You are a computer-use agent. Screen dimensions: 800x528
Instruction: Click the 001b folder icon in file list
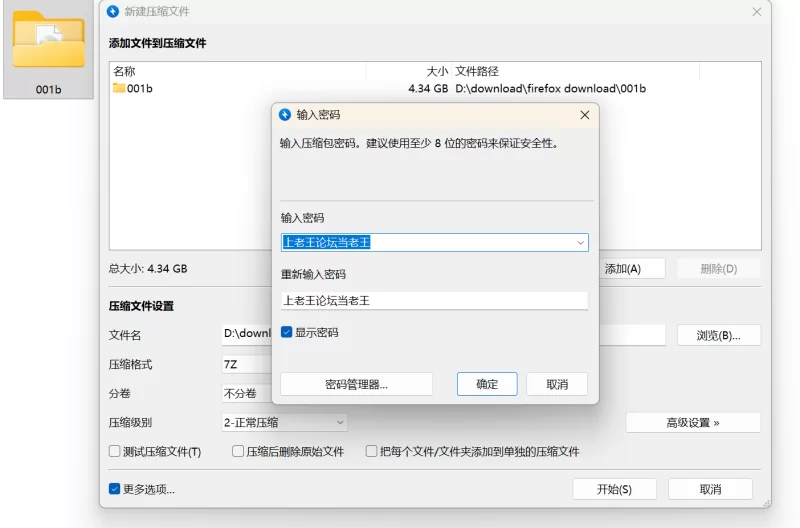[x=119, y=88]
